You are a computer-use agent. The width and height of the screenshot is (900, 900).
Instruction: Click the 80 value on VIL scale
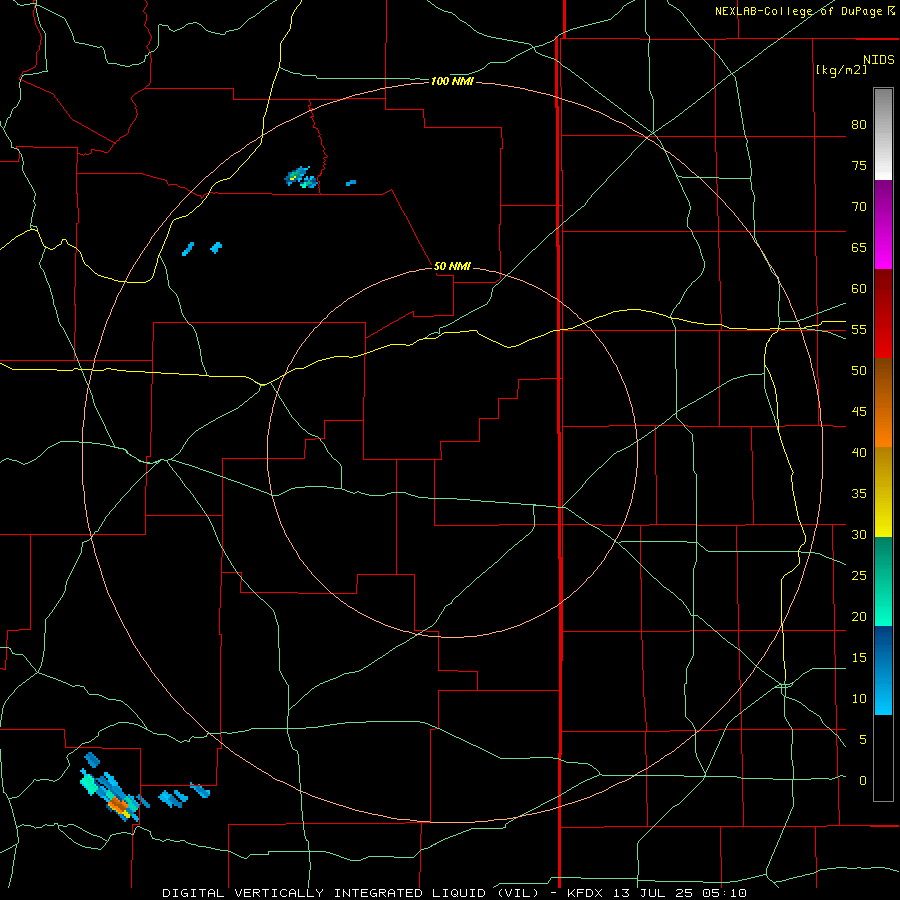(859, 125)
